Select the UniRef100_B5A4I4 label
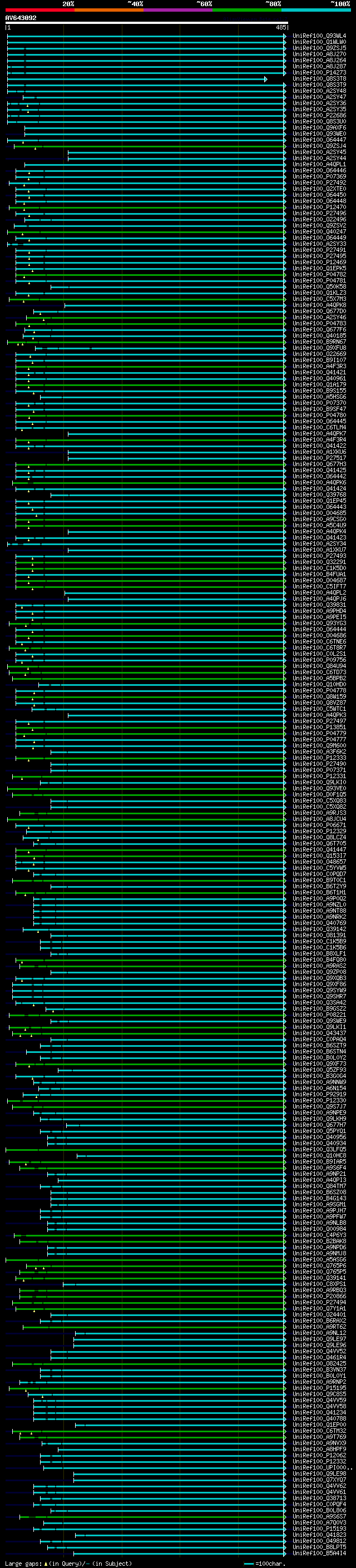The image size is (356, 1568). pos(319,1553)
